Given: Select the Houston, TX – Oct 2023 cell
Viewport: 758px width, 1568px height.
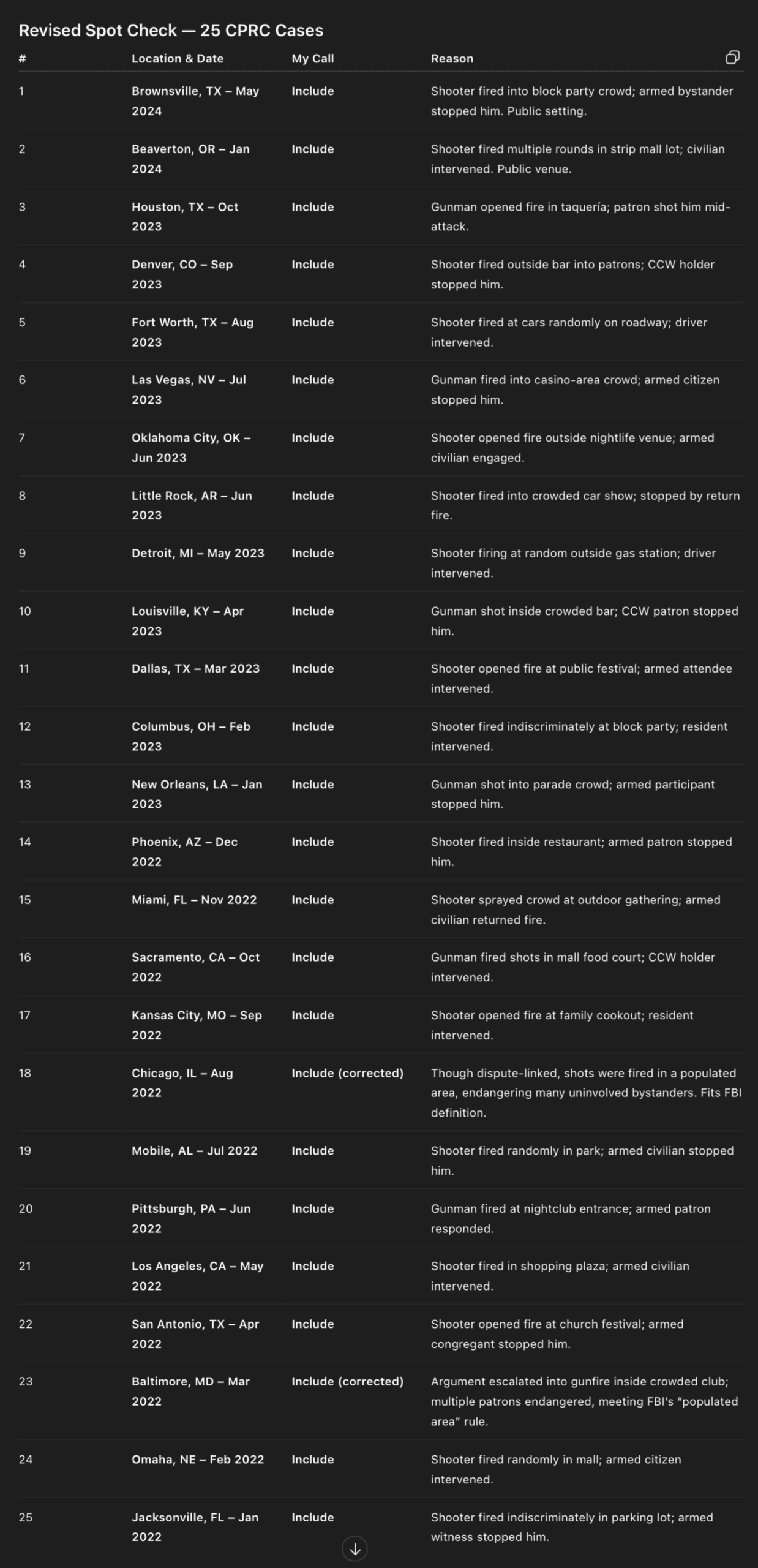Looking at the screenshot, I should pos(185,217).
